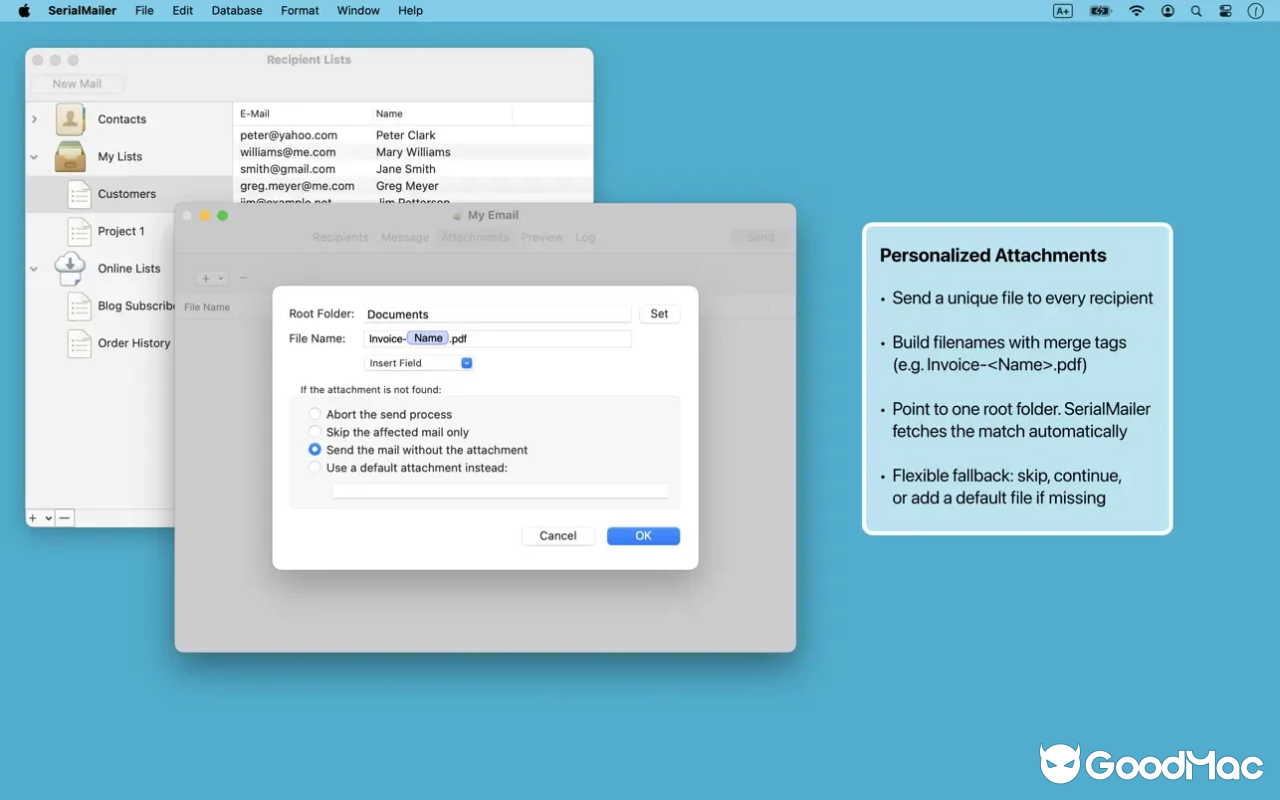The image size is (1280, 800).
Task: Click the Spotlight search icon in menu bar
Action: [x=1196, y=11]
